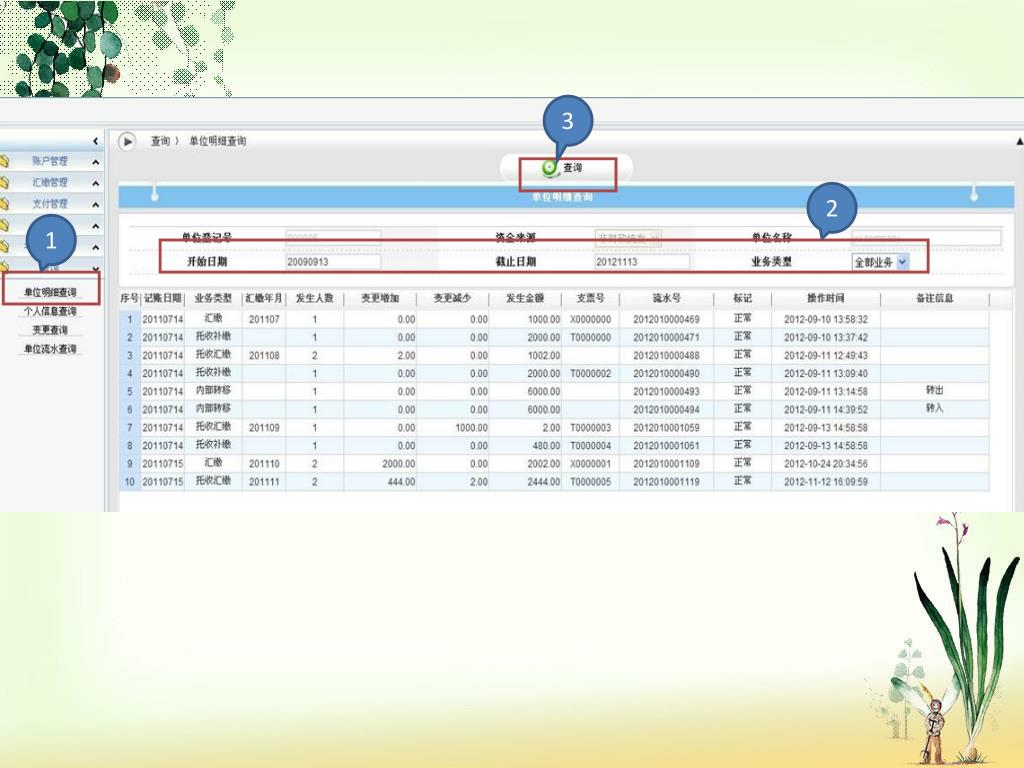
Task: Click the folder icon beside 支付管理
Action: tap(4, 203)
